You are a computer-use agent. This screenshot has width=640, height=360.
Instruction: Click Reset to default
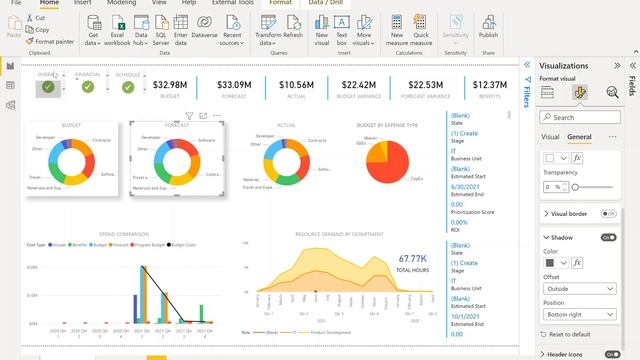pyautogui.click(x=565, y=334)
